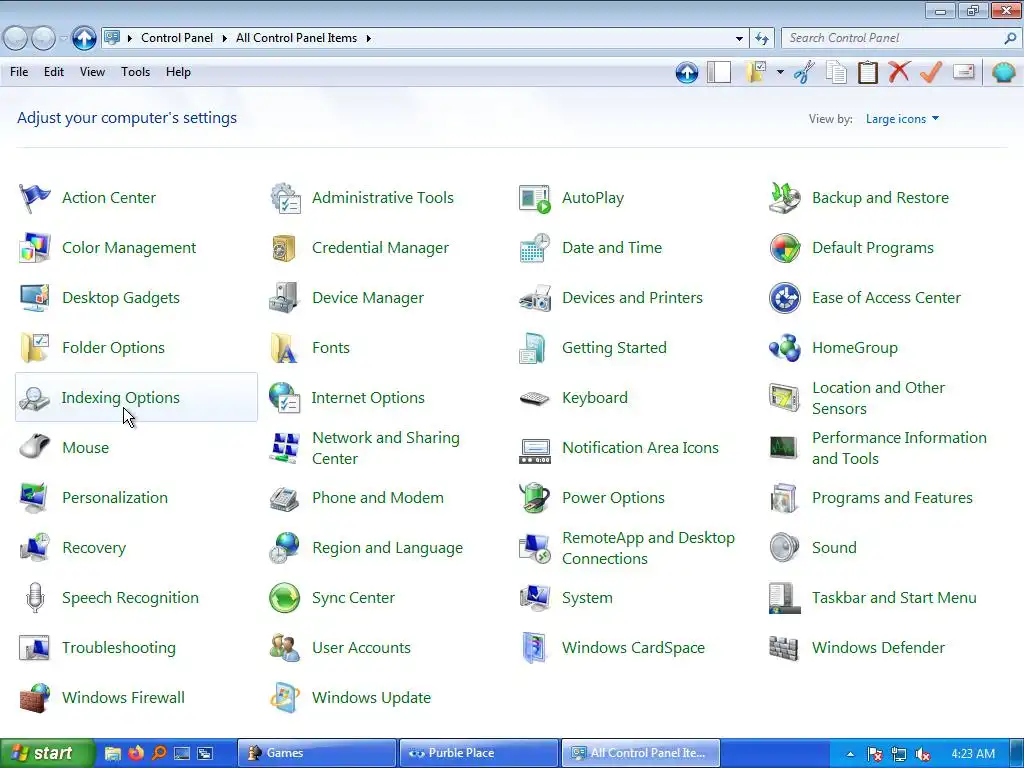
Task: Open the View menu
Action: 92,72
